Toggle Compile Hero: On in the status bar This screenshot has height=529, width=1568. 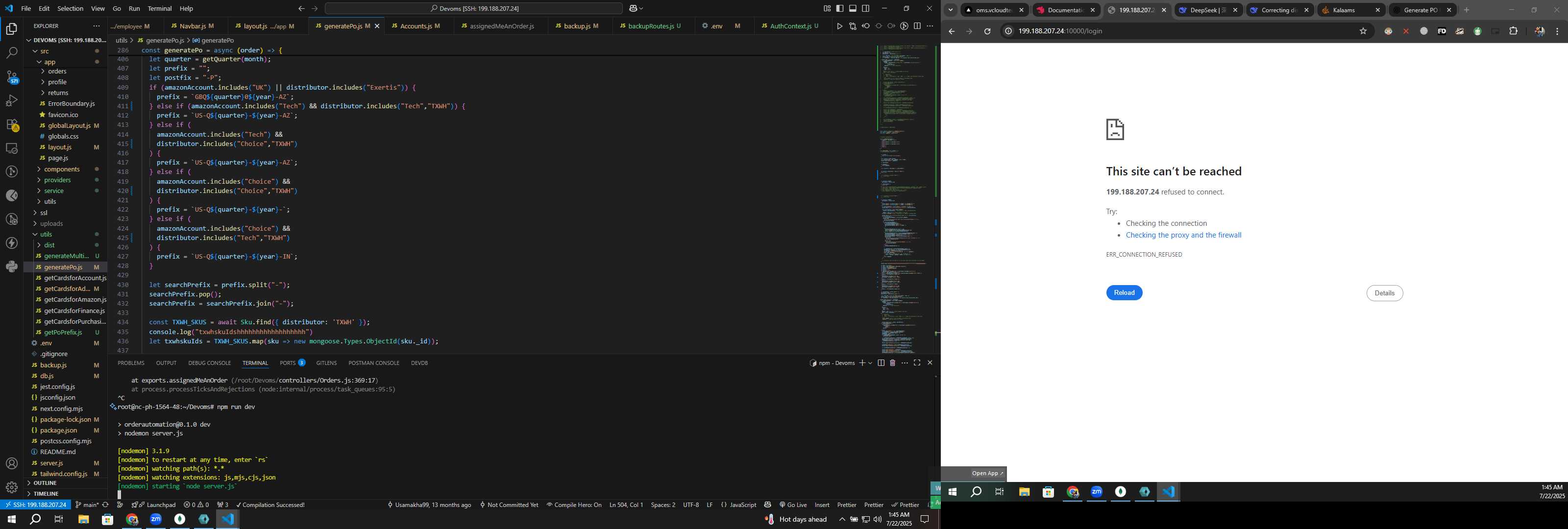tap(574, 505)
